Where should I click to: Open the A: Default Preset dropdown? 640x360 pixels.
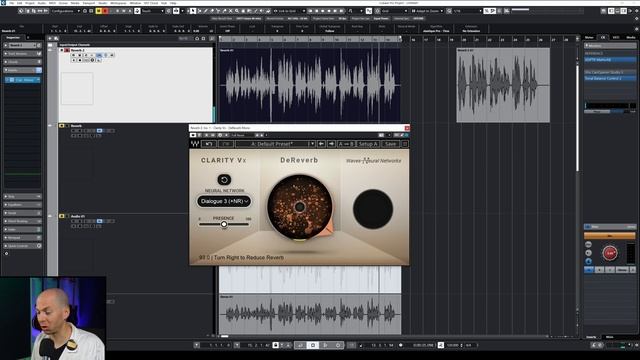click(275, 144)
